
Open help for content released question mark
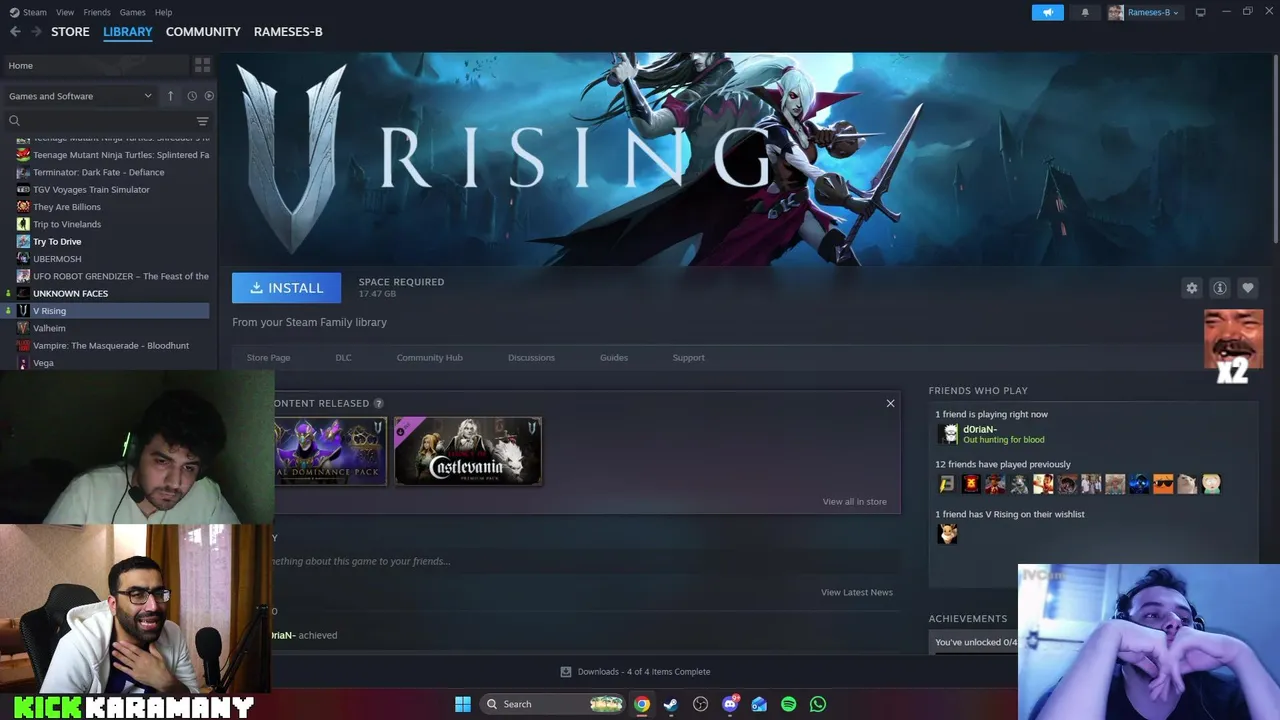coord(379,403)
